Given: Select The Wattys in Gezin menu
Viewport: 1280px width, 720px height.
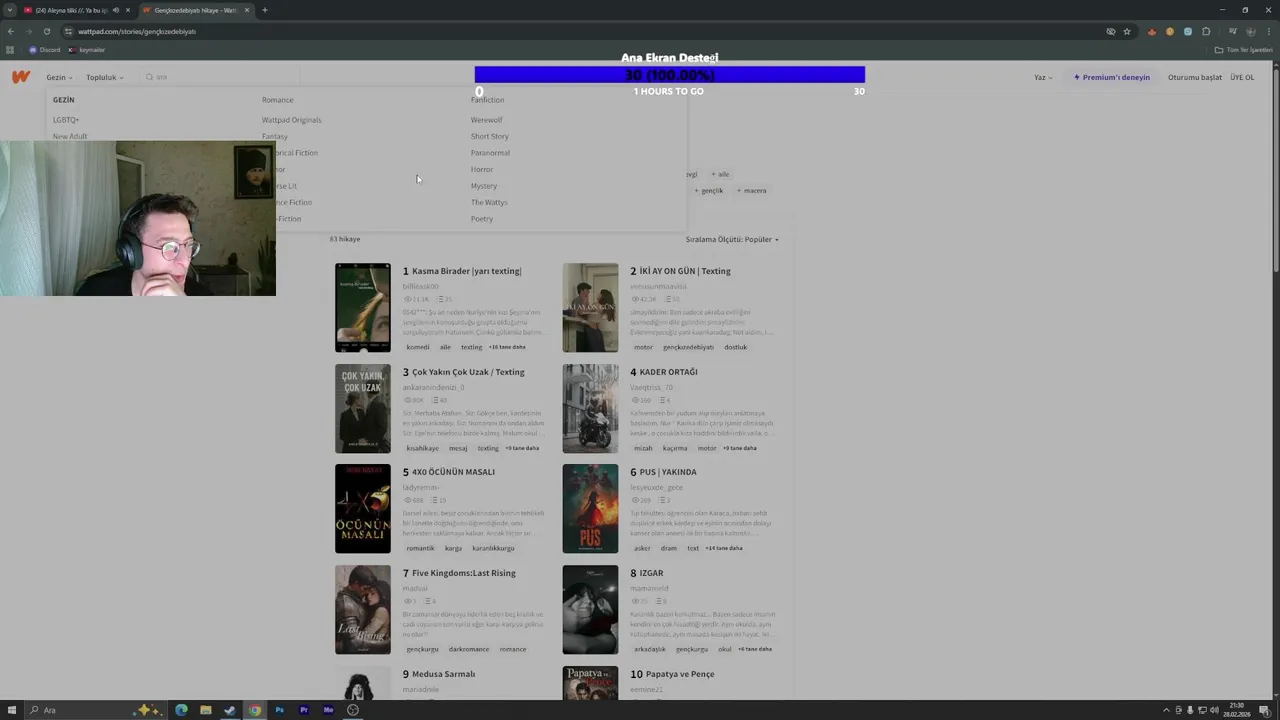Looking at the screenshot, I should pos(489,202).
